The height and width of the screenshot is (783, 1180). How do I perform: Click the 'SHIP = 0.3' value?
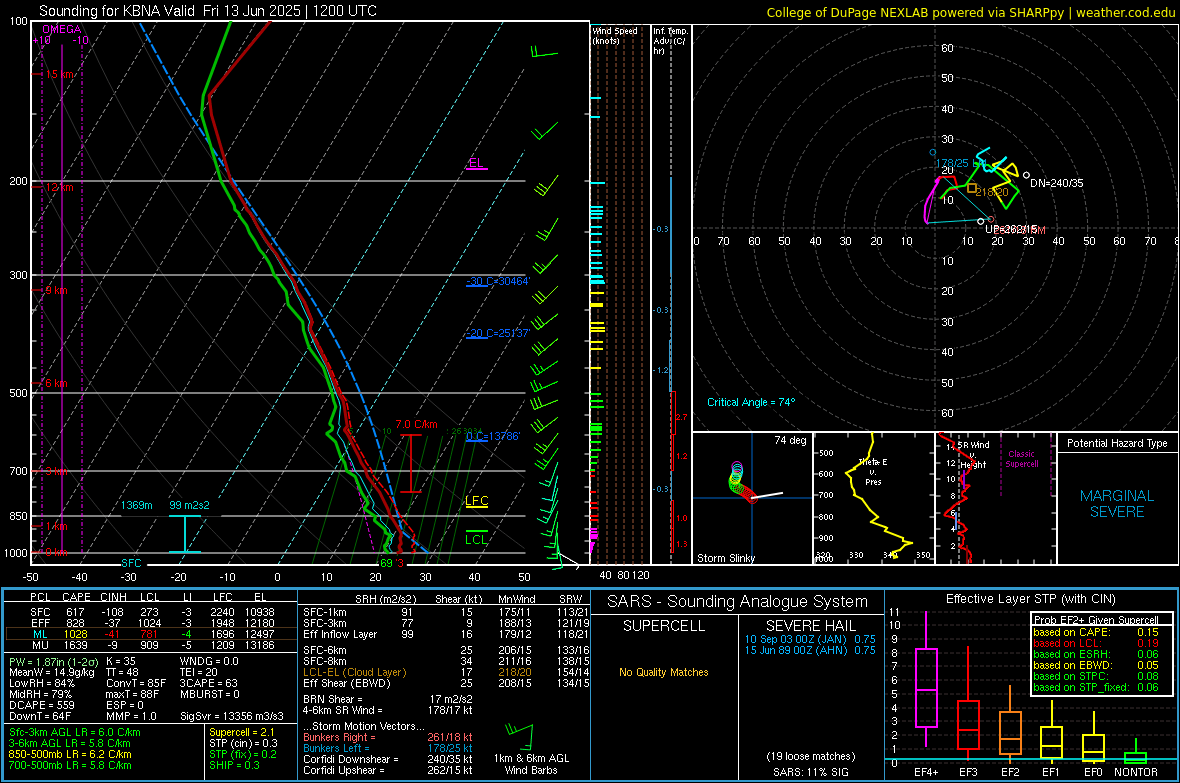point(234,765)
